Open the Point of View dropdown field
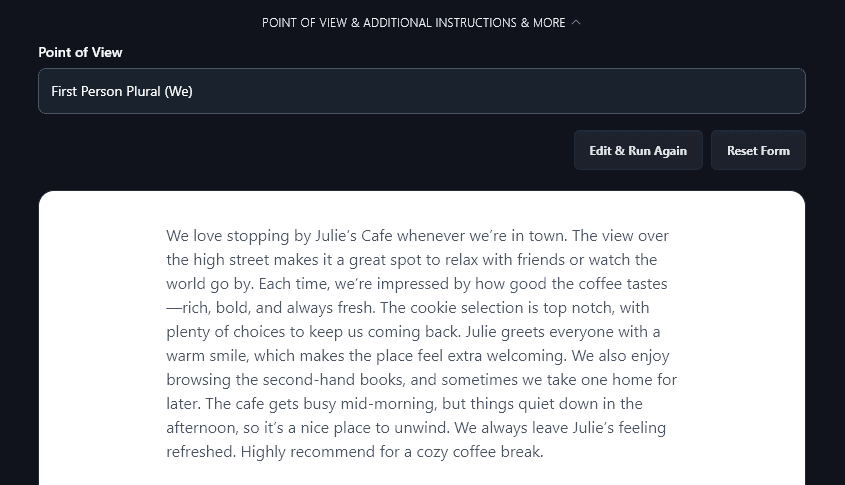 coord(421,91)
